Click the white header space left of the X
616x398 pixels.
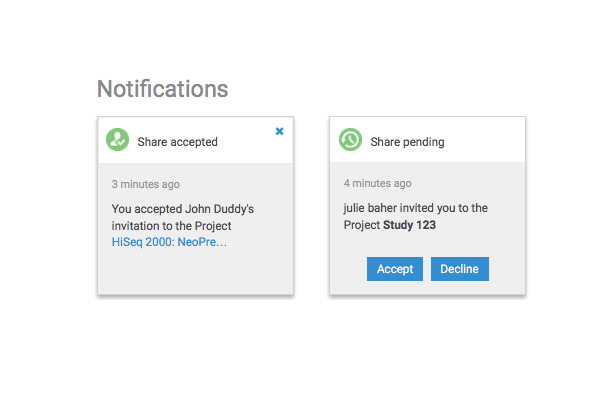point(246,140)
